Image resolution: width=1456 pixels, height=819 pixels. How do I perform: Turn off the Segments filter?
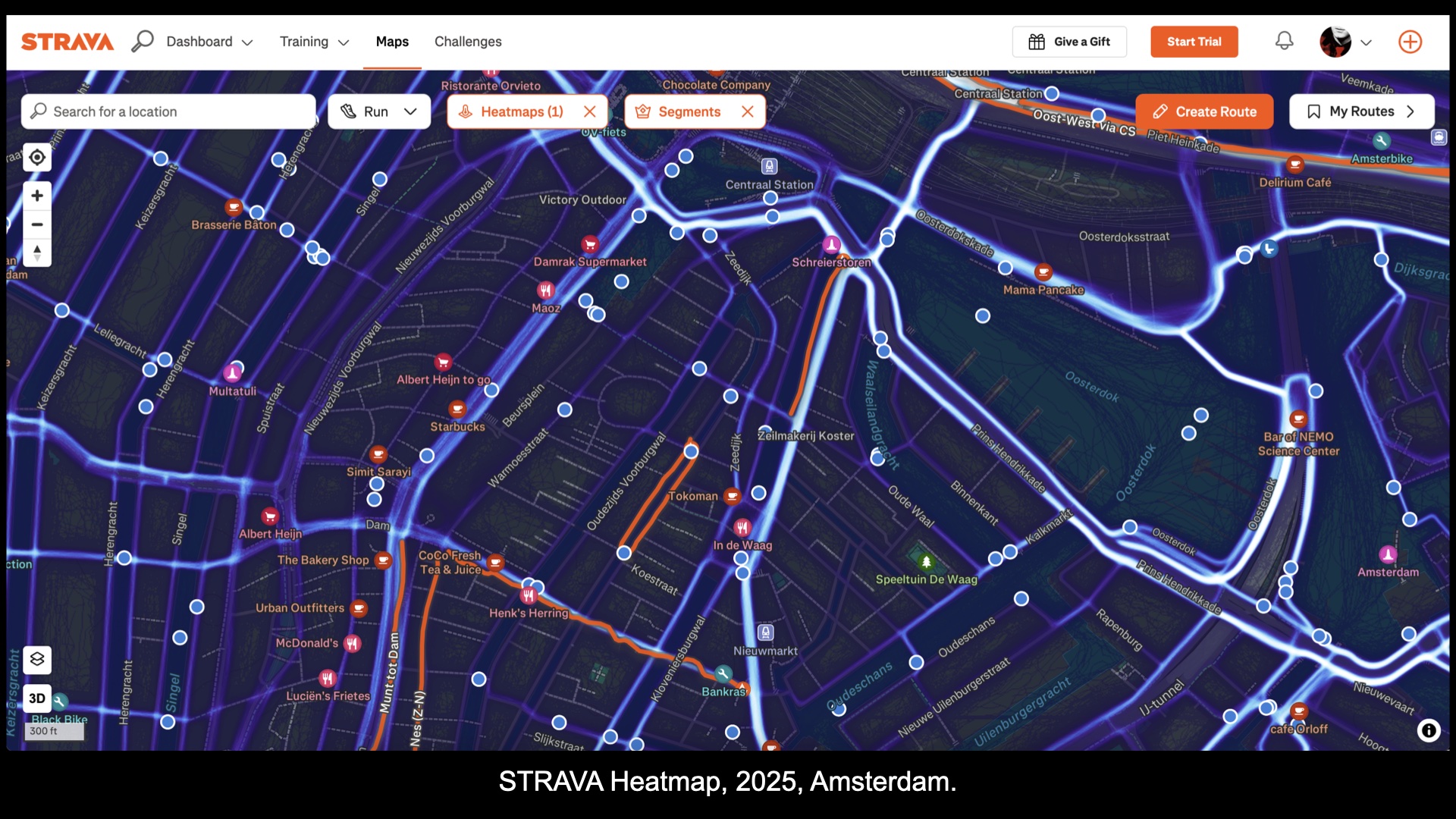pos(748,111)
